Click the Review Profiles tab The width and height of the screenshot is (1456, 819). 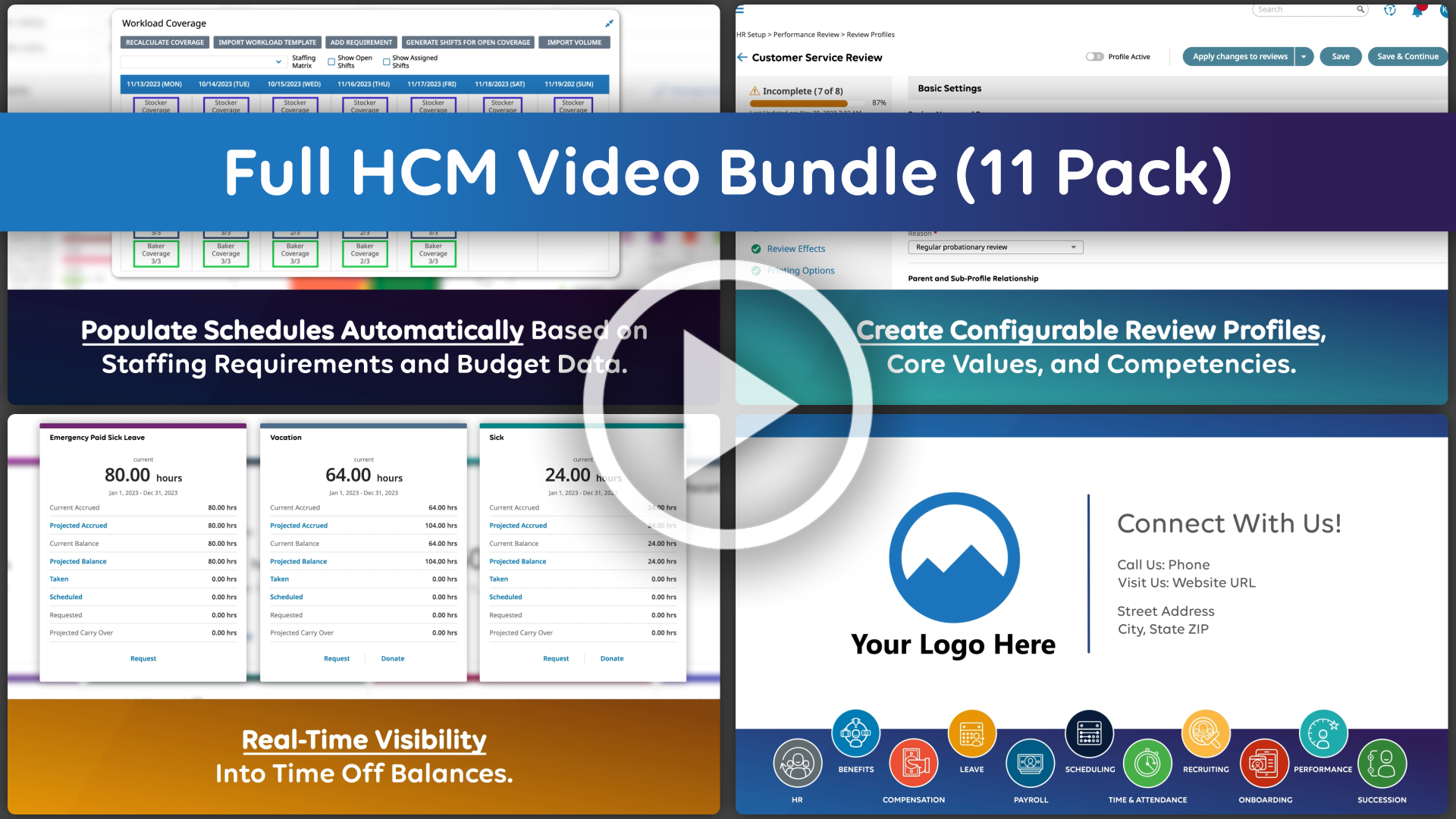(869, 35)
